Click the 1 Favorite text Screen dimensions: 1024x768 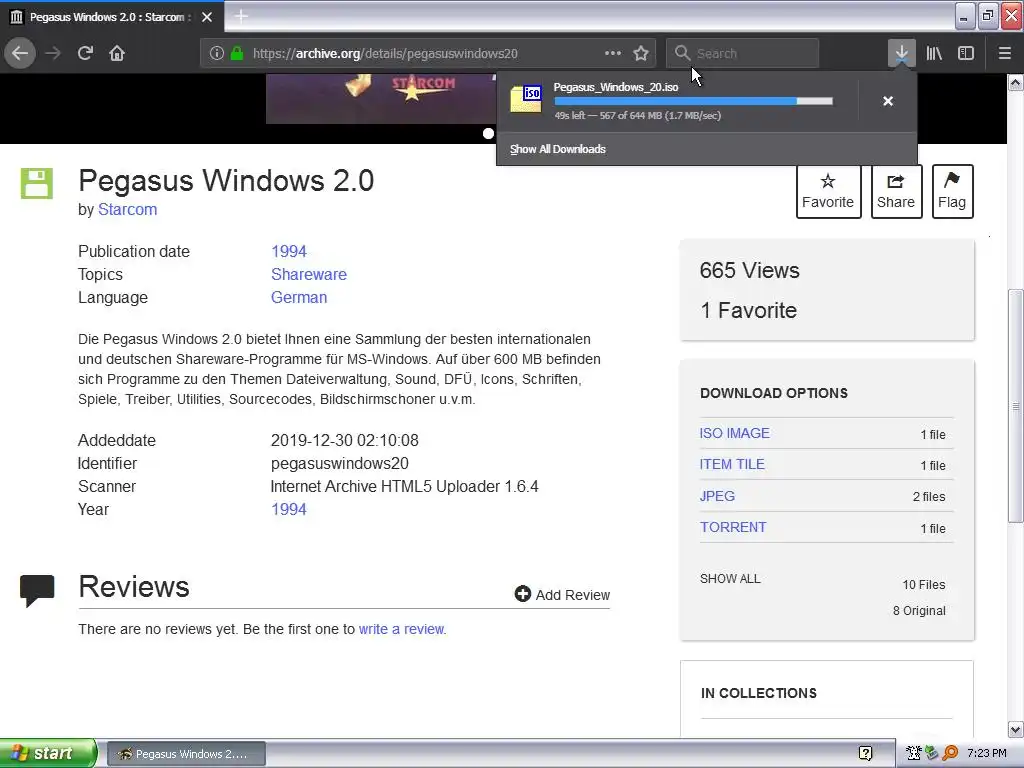pos(748,310)
